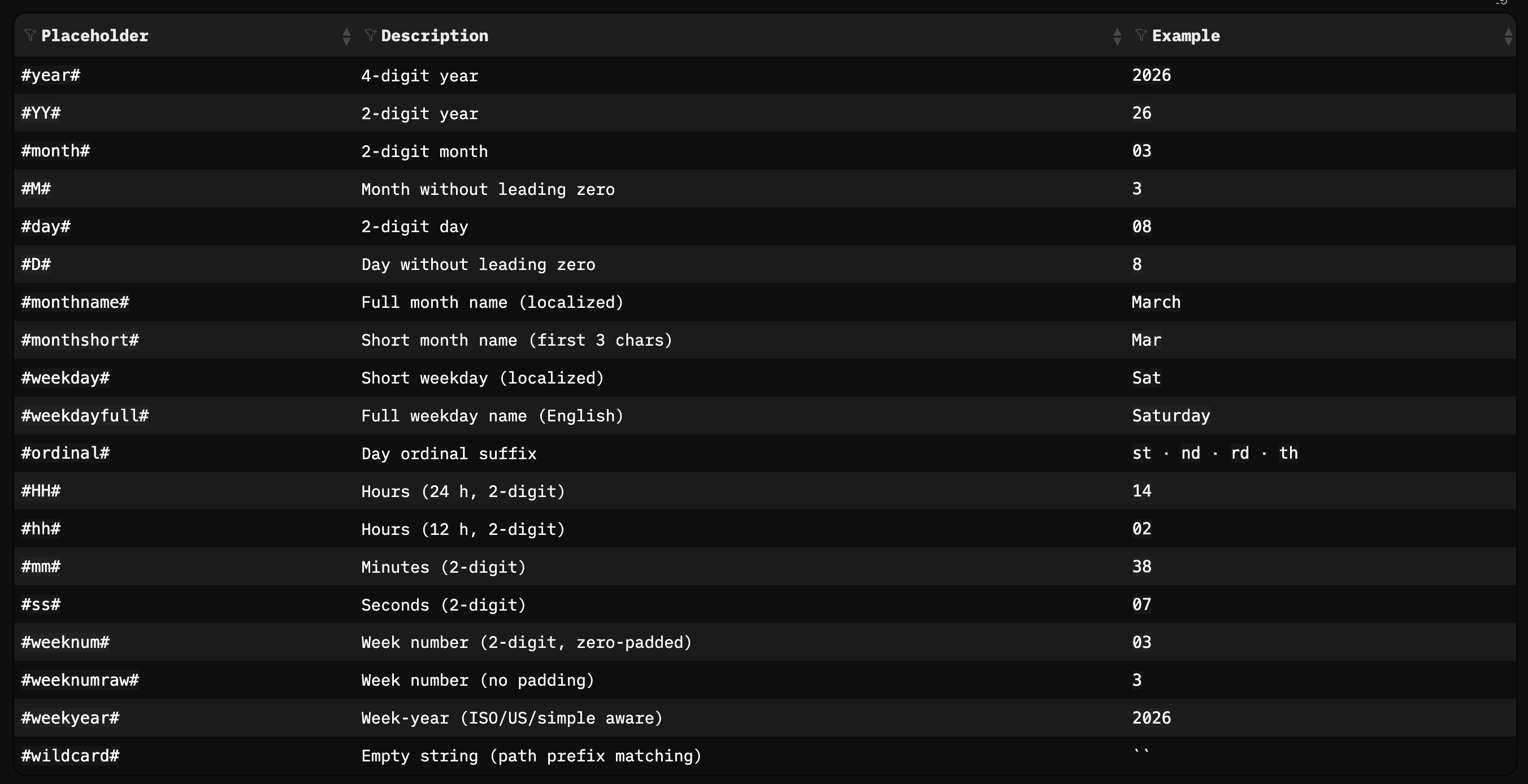Screen dimensions: 1528x784
Task: Click the #monthname# placeholder cell
Action: click(75, 302)
